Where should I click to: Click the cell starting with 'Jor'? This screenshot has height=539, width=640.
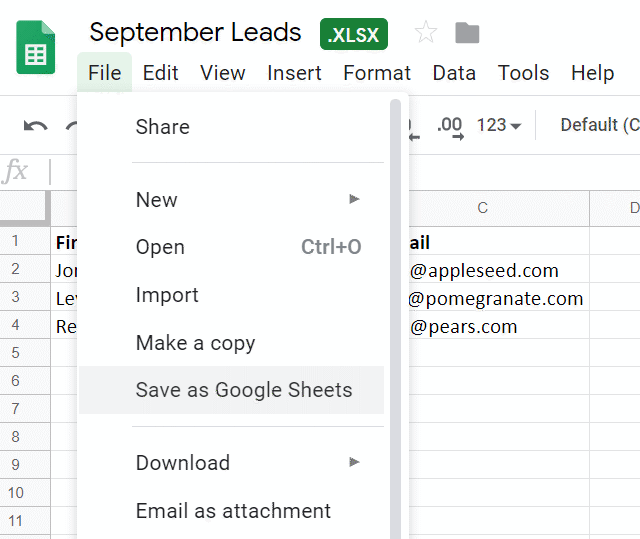point(64,269)
